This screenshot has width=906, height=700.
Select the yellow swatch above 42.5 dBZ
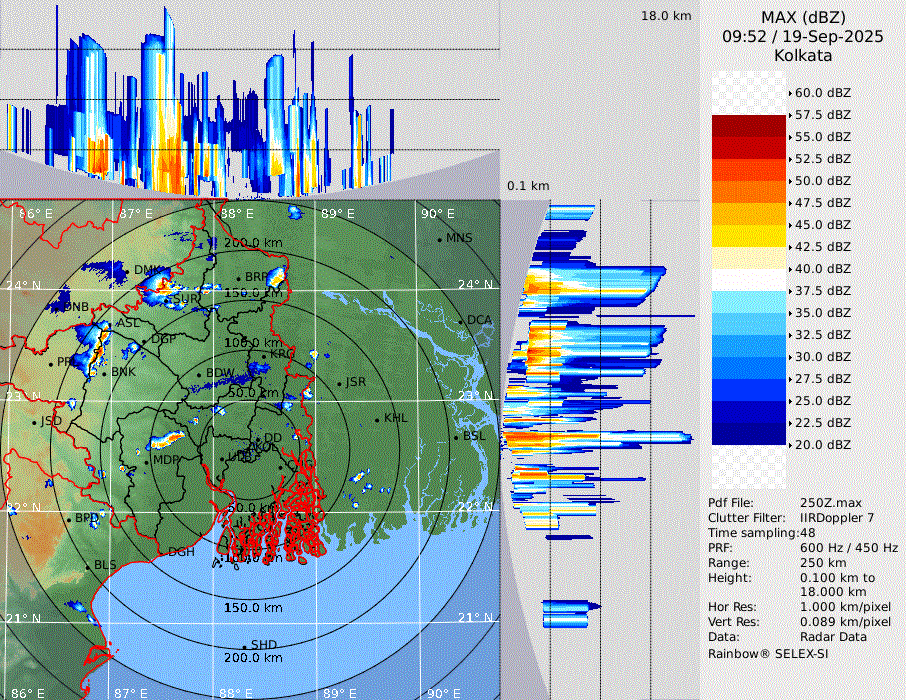748,235
